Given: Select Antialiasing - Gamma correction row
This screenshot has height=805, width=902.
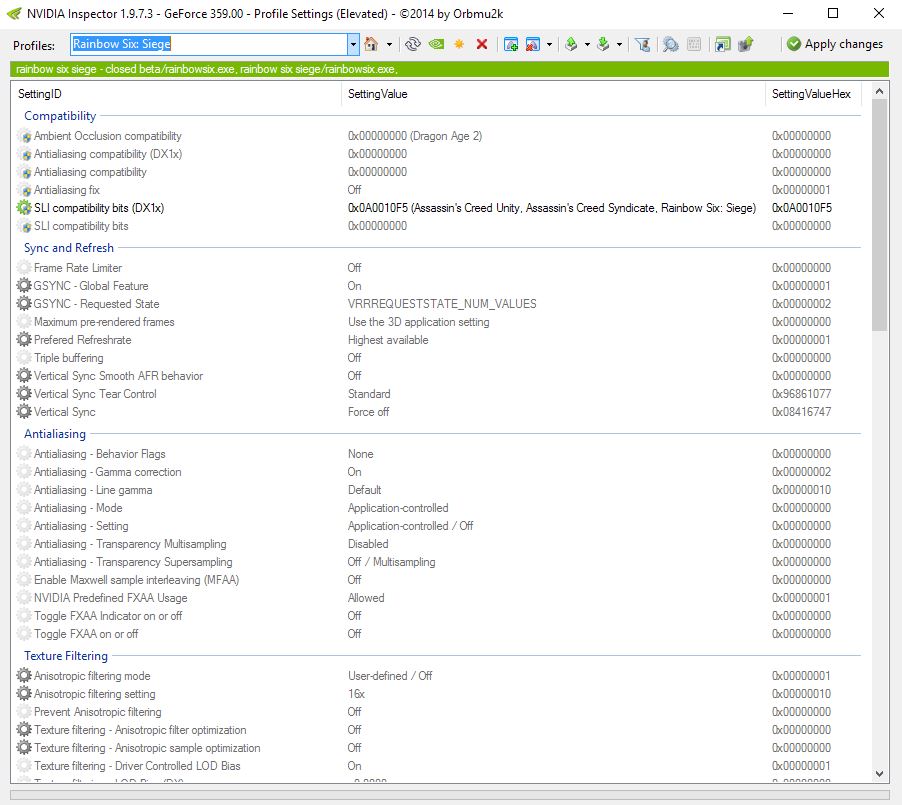Looking at the screenshot, I should 438,472.
